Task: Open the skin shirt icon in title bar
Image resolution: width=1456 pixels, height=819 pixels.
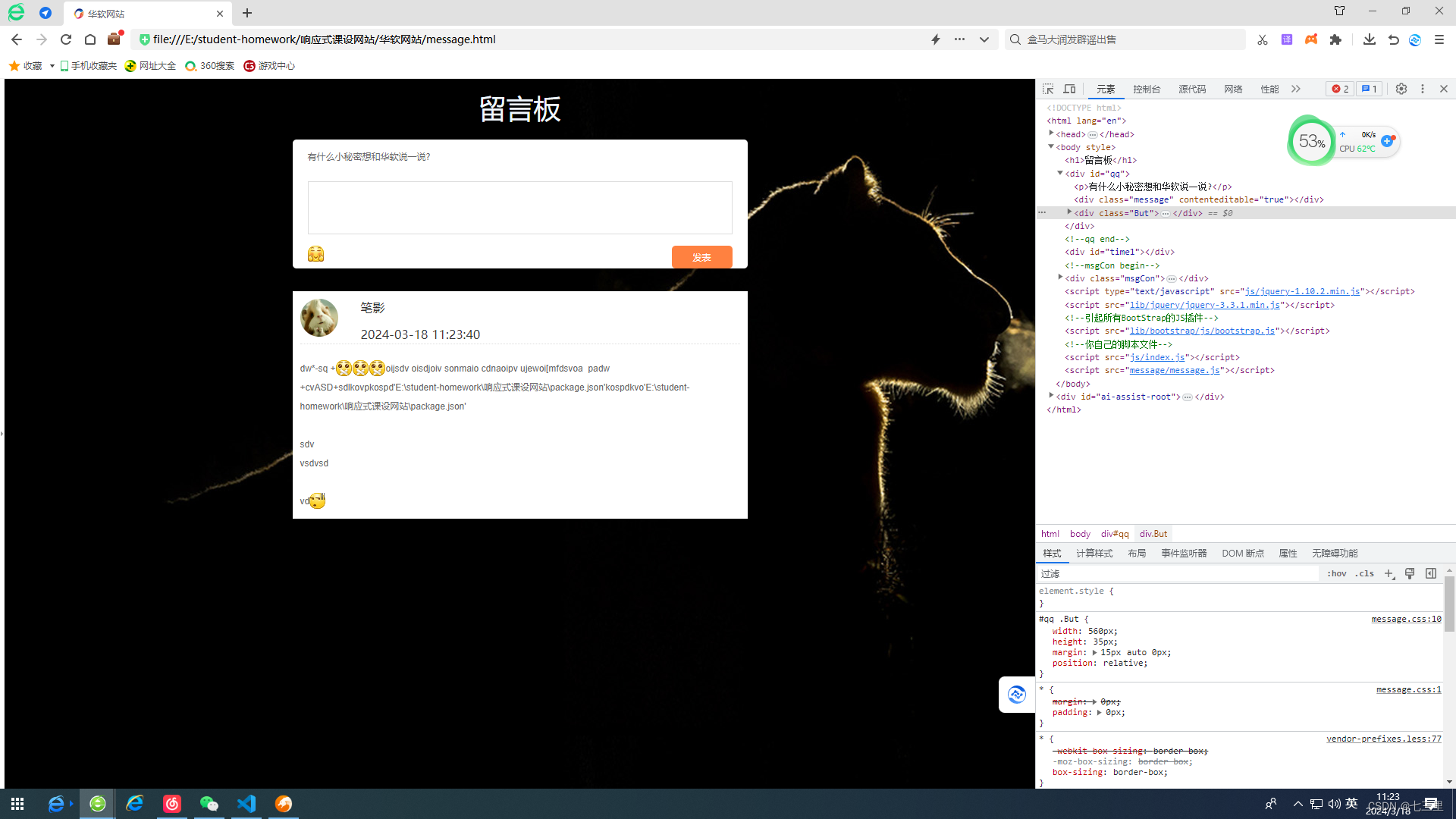Action: click(1339, 11)
